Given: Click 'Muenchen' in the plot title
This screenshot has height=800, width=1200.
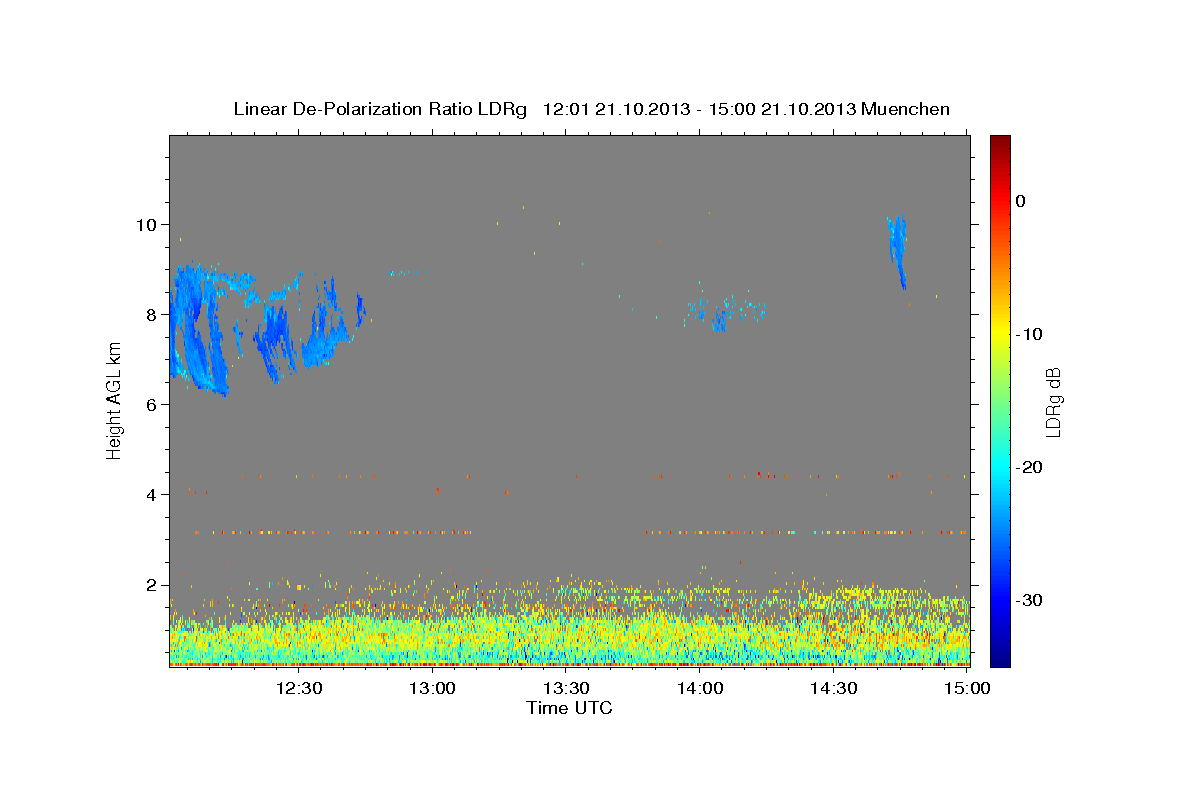Looking at the screenshot, I should coord(906,109).
